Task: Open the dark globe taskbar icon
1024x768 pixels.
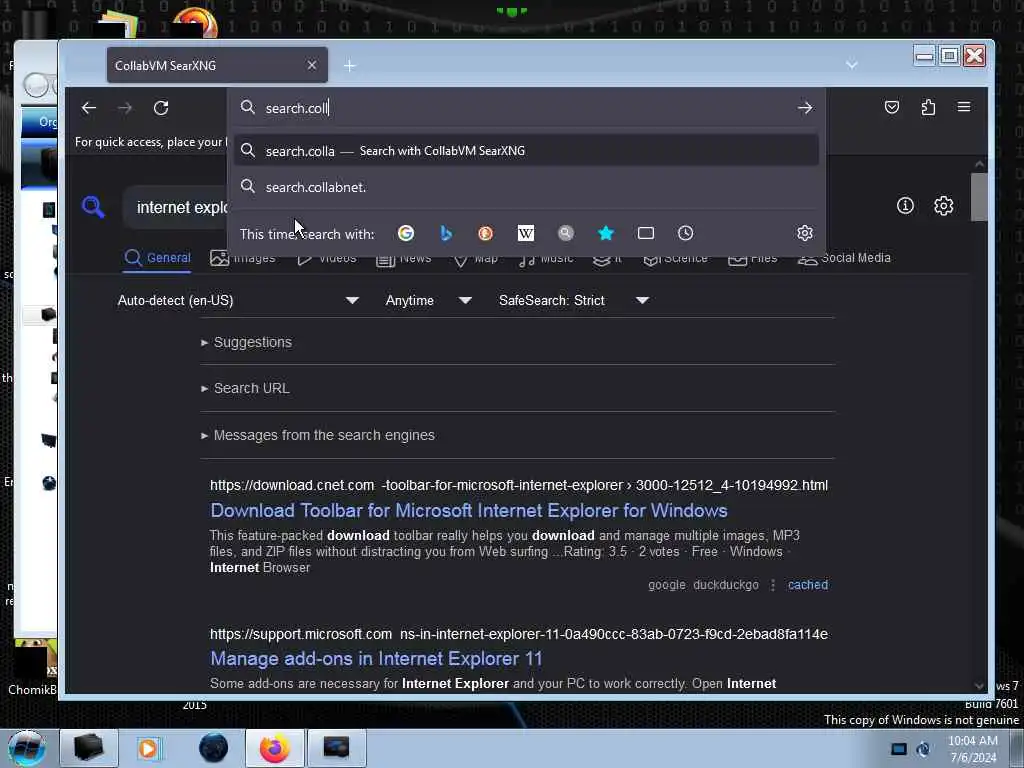Action: click(x=214, y=748)
